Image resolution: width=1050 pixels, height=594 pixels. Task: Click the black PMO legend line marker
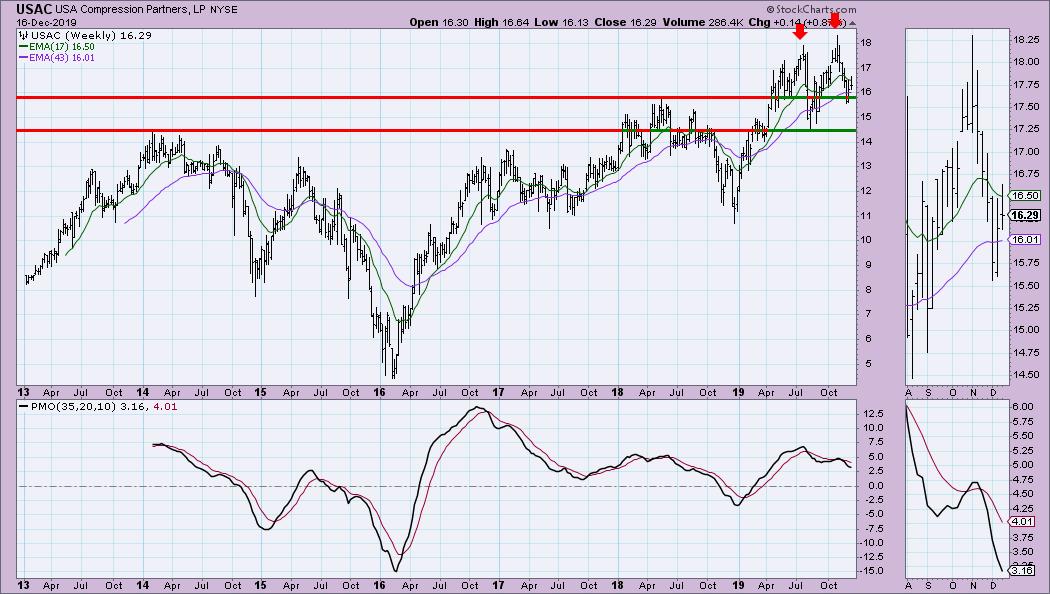[x=23, y=406]
